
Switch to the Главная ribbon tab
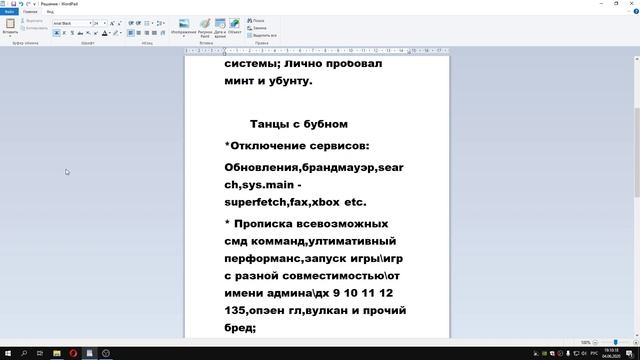pyautogui.click(x=30, y=12)
